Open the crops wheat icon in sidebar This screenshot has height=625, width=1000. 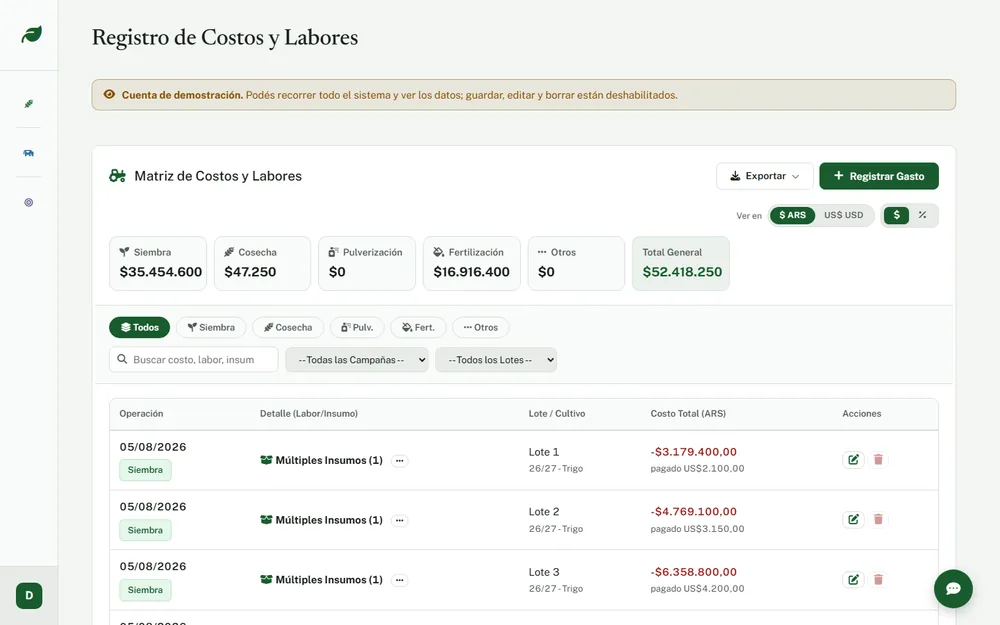tap(29, 104)
